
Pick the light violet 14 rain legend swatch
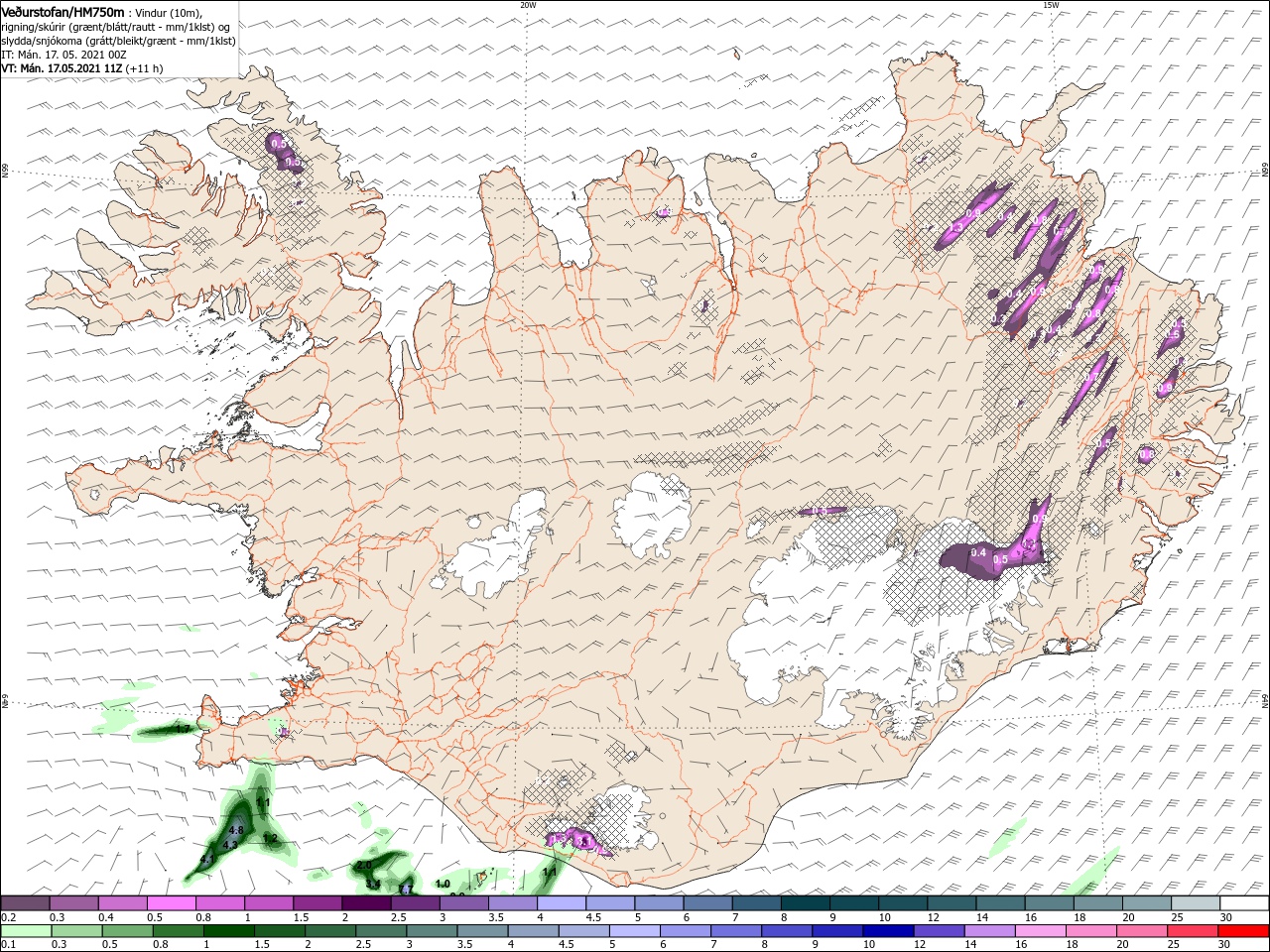click(990, 930)
